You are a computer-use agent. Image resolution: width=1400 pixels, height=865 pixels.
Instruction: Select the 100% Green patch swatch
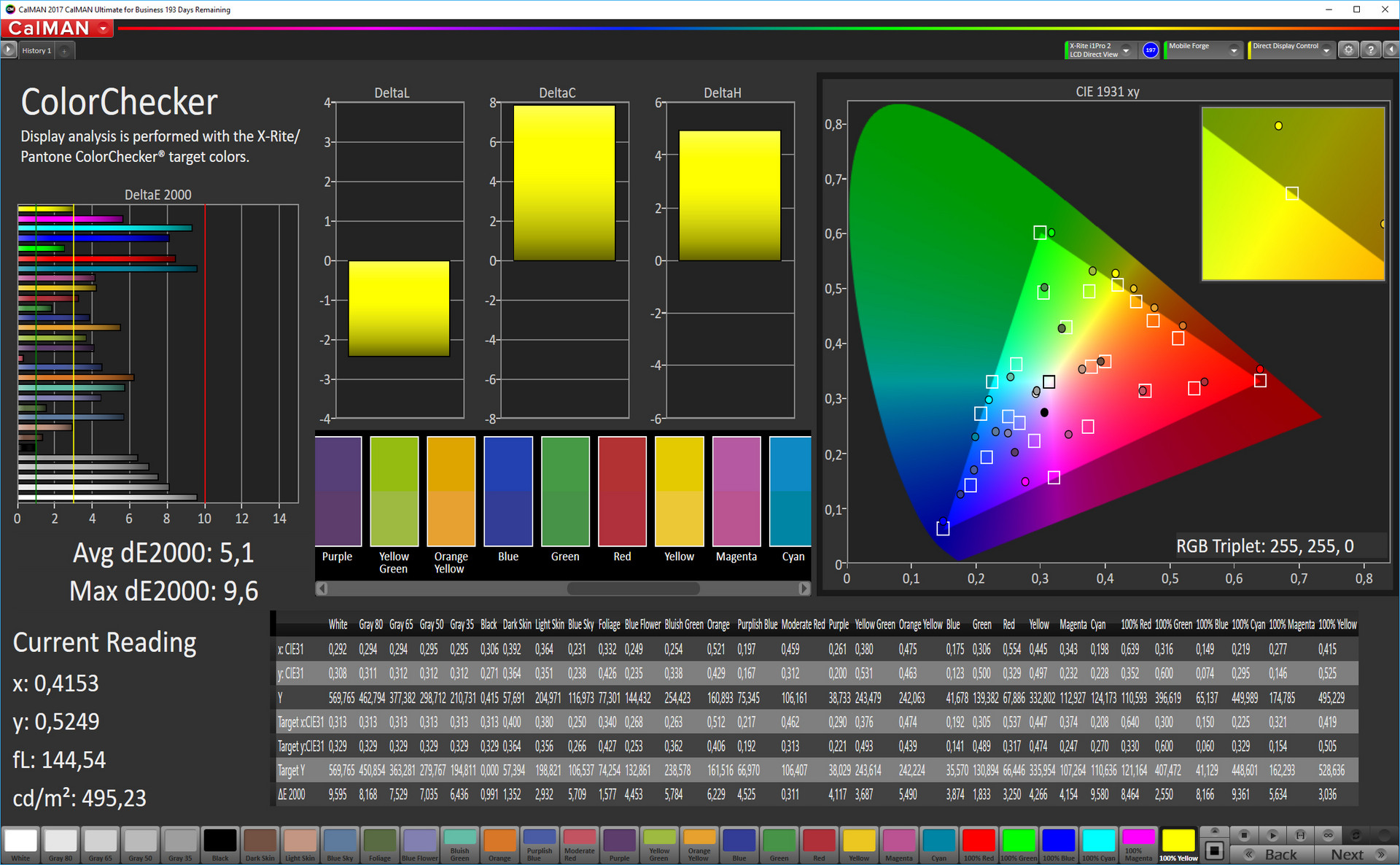click(1019, 845)
